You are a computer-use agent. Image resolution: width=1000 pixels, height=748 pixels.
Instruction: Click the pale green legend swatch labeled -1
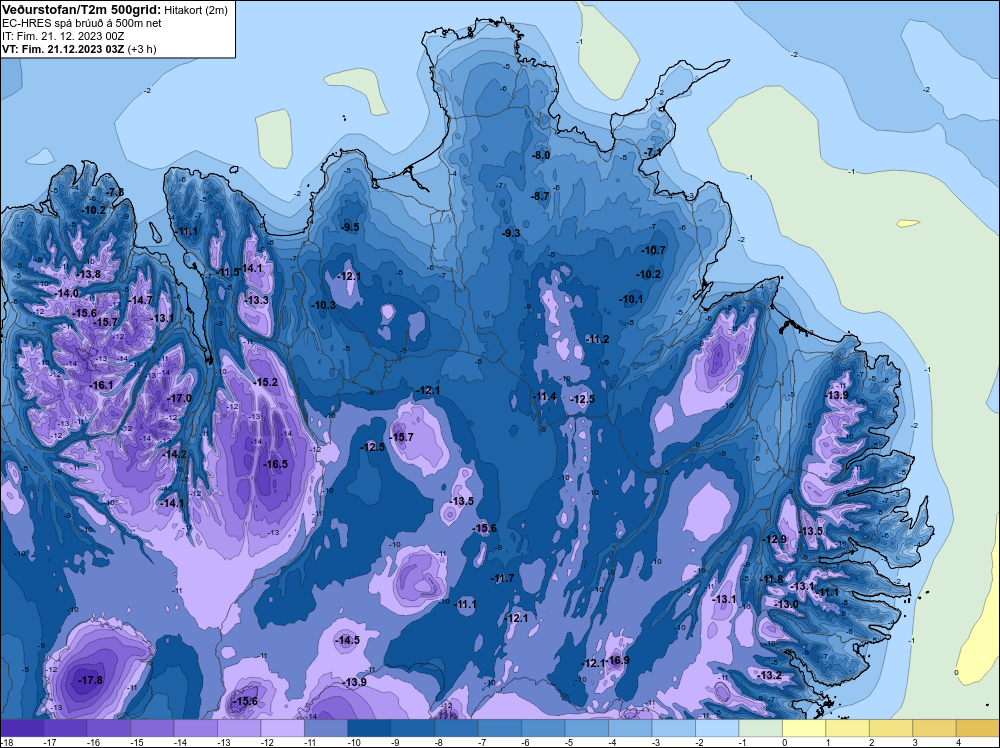tap(761, 728)
